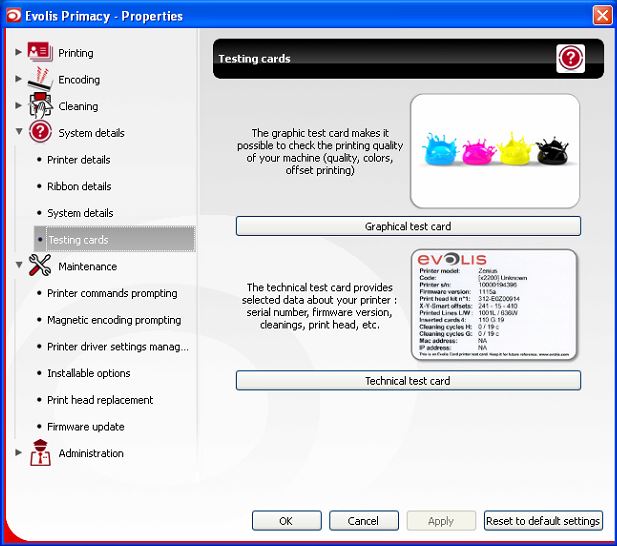The image size is (617, 546).
Task: Select the Encoding category label
Action: pos(79,79)
